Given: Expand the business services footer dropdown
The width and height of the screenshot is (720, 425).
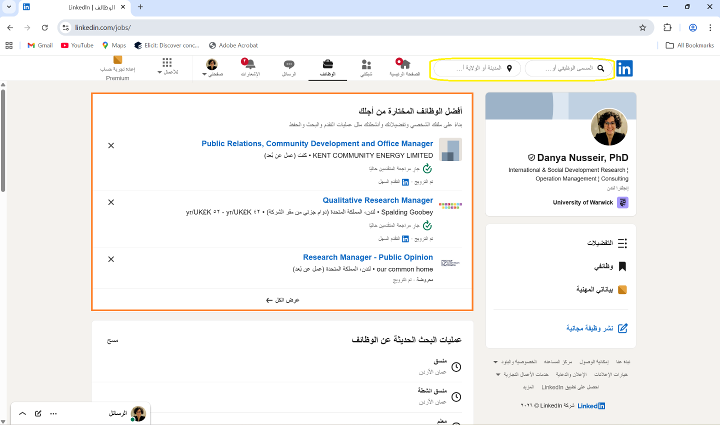Looking at the screenshot, I should [x=522, y=375].
